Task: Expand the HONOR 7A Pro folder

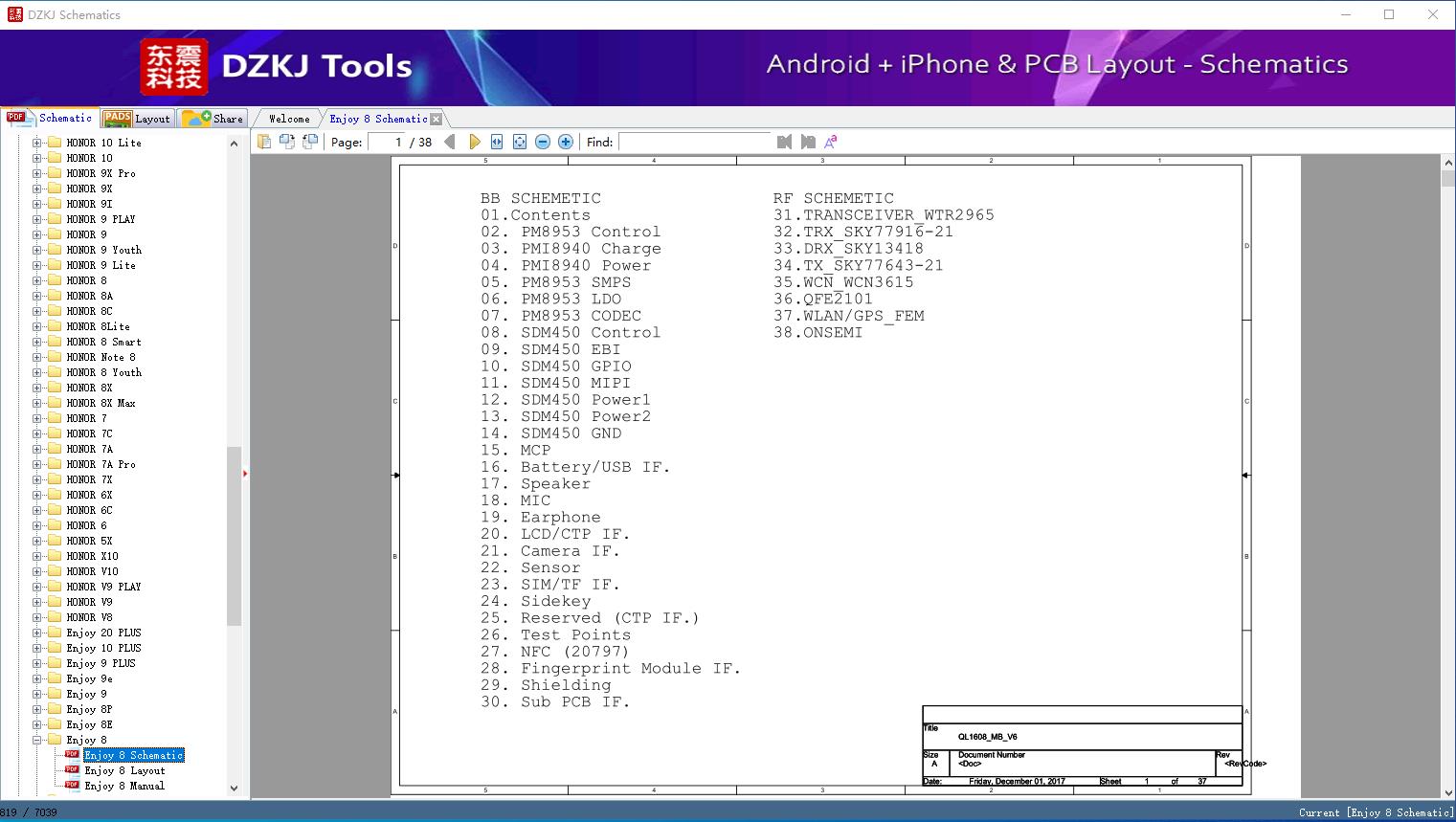Action: tap(37, 464)
